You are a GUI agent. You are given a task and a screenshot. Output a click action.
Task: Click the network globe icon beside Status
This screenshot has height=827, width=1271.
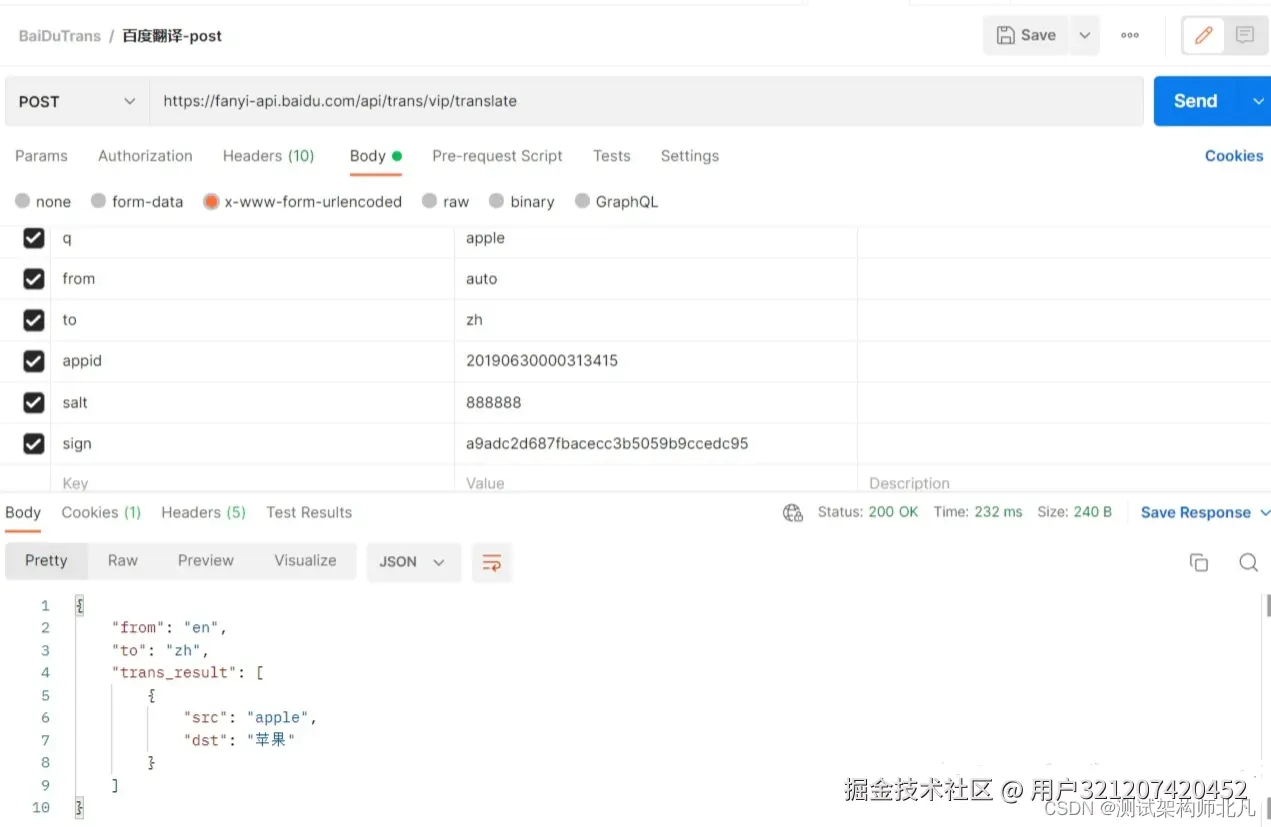click(x=793, y=513)
